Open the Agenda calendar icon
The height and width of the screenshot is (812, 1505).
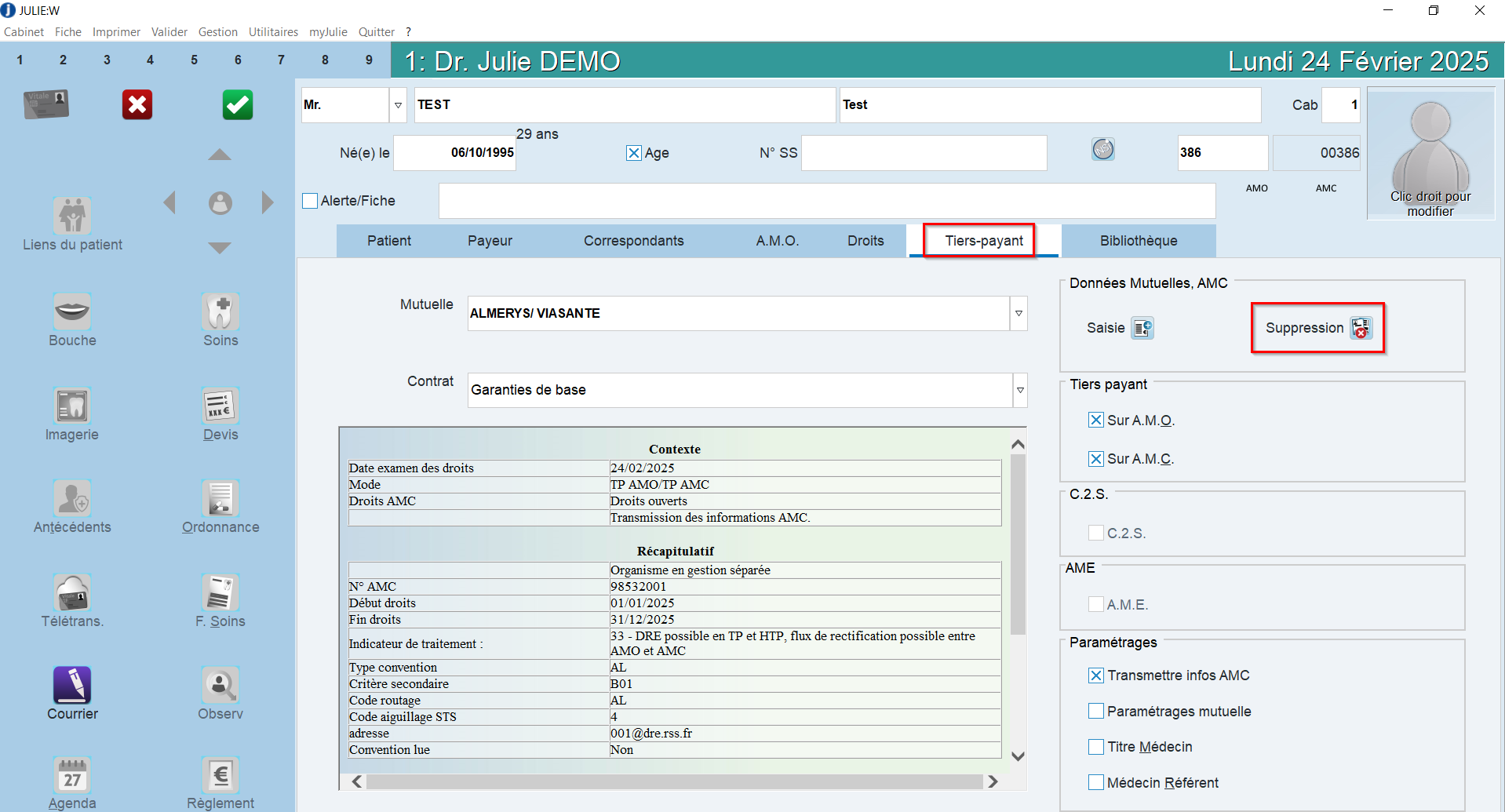[x=72, y=775]
